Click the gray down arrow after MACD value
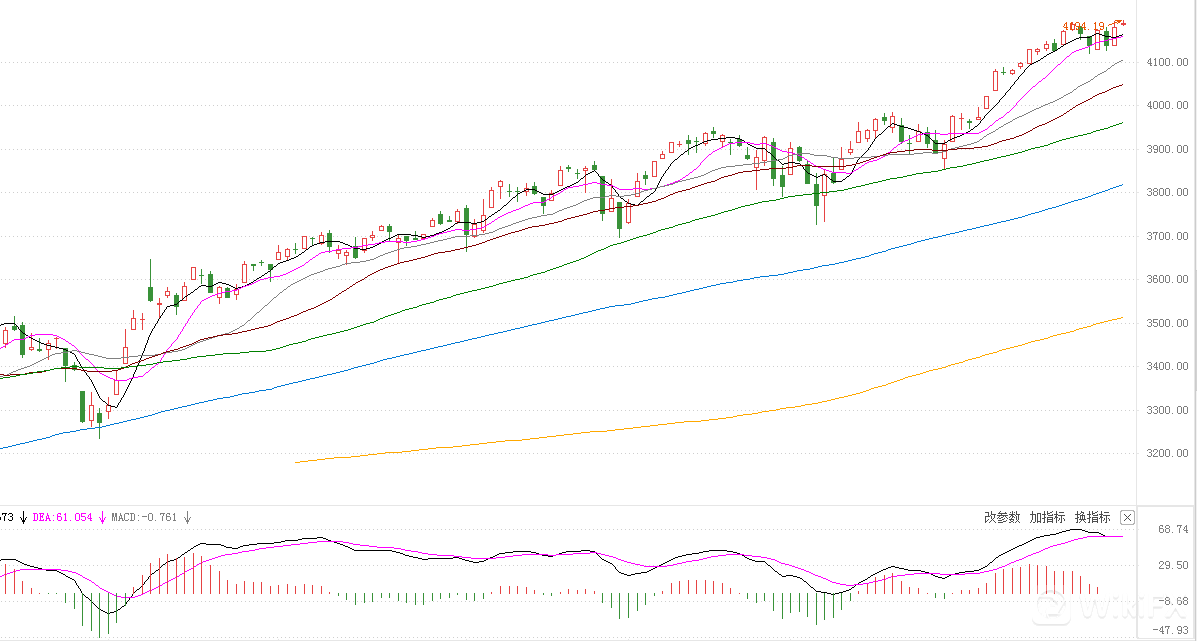 (x=187, y=517)
